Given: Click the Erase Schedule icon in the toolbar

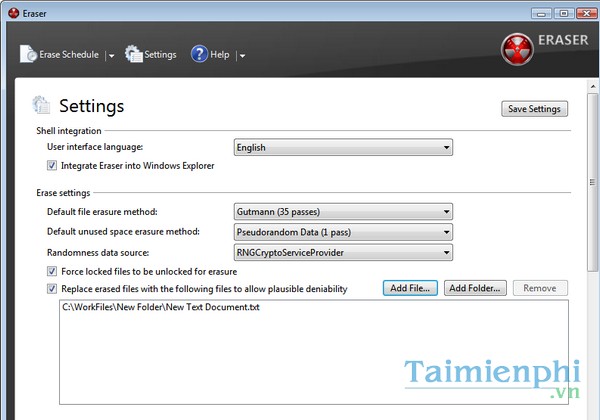Looking at the screenshot, I should (x=30, y=54).
